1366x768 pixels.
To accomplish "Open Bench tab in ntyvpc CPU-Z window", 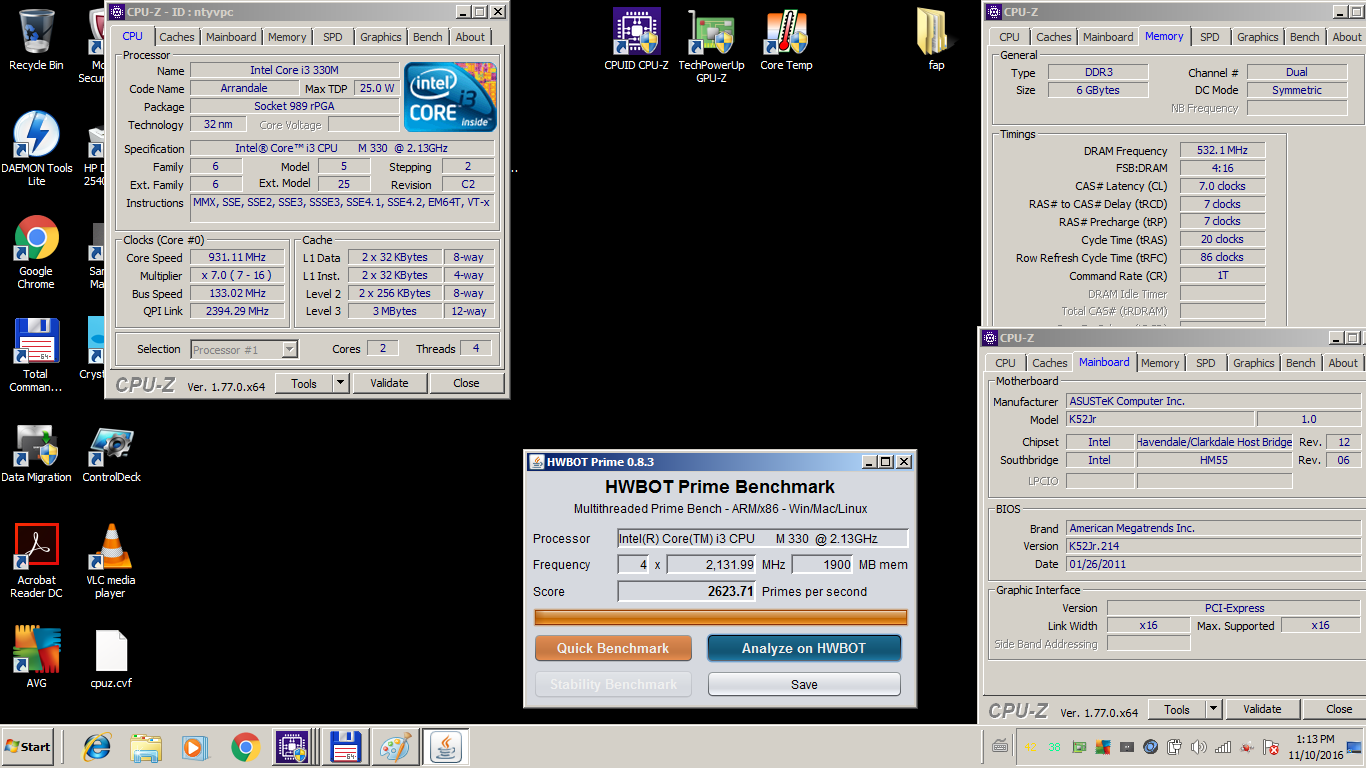I will click(428, 37).
